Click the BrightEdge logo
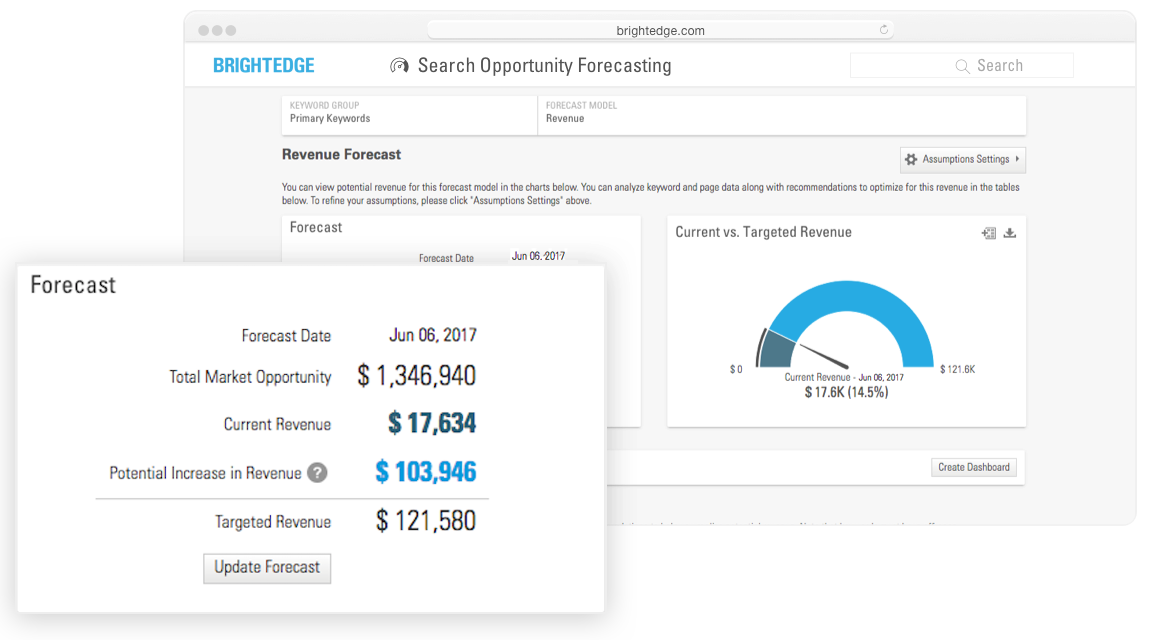Image resolution: width=1152 pixels, height=640 pixels. click(264, 66)
